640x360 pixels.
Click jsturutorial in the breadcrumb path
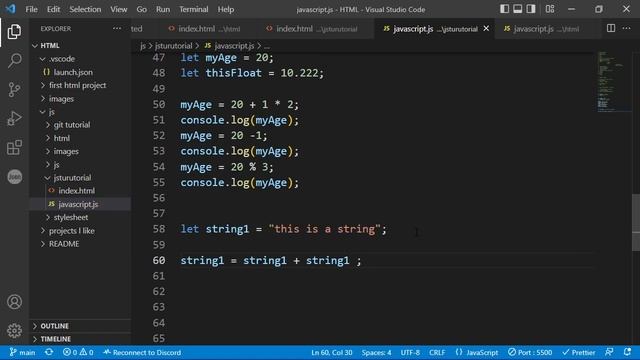[173, 46]
